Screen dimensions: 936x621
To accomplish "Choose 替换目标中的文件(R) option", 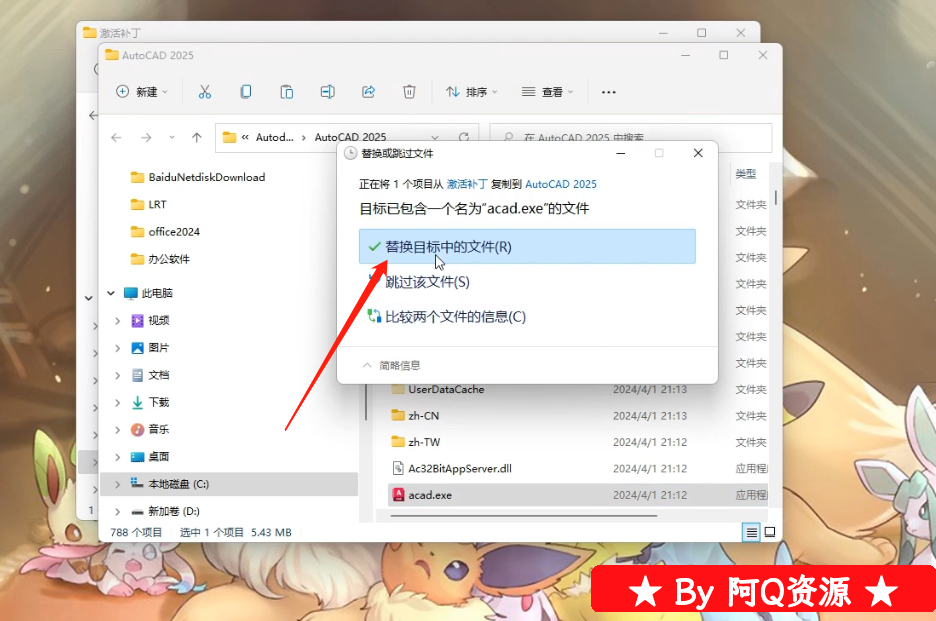I will click(527, 247).
